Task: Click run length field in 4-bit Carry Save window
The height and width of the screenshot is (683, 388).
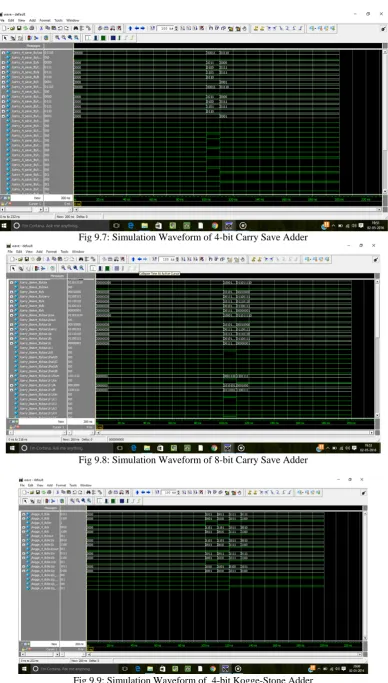Action: click(x=165, y=28)
